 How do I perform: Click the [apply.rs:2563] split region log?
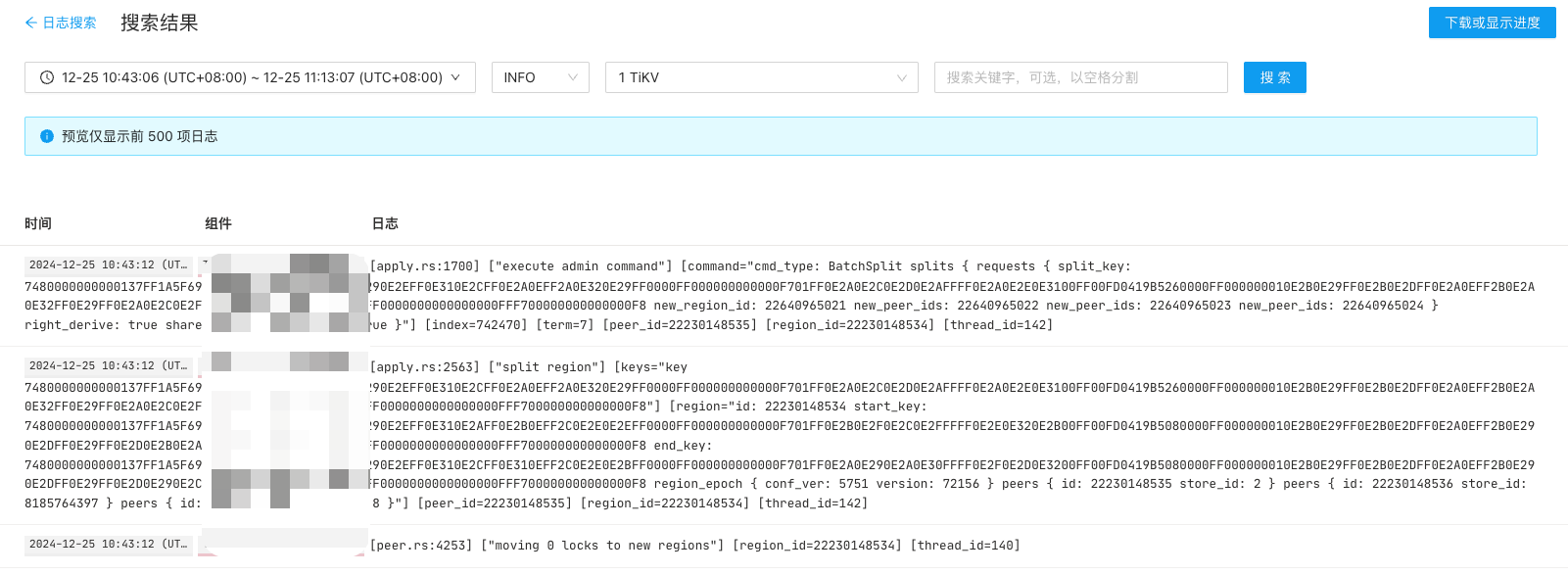[780, 435]
